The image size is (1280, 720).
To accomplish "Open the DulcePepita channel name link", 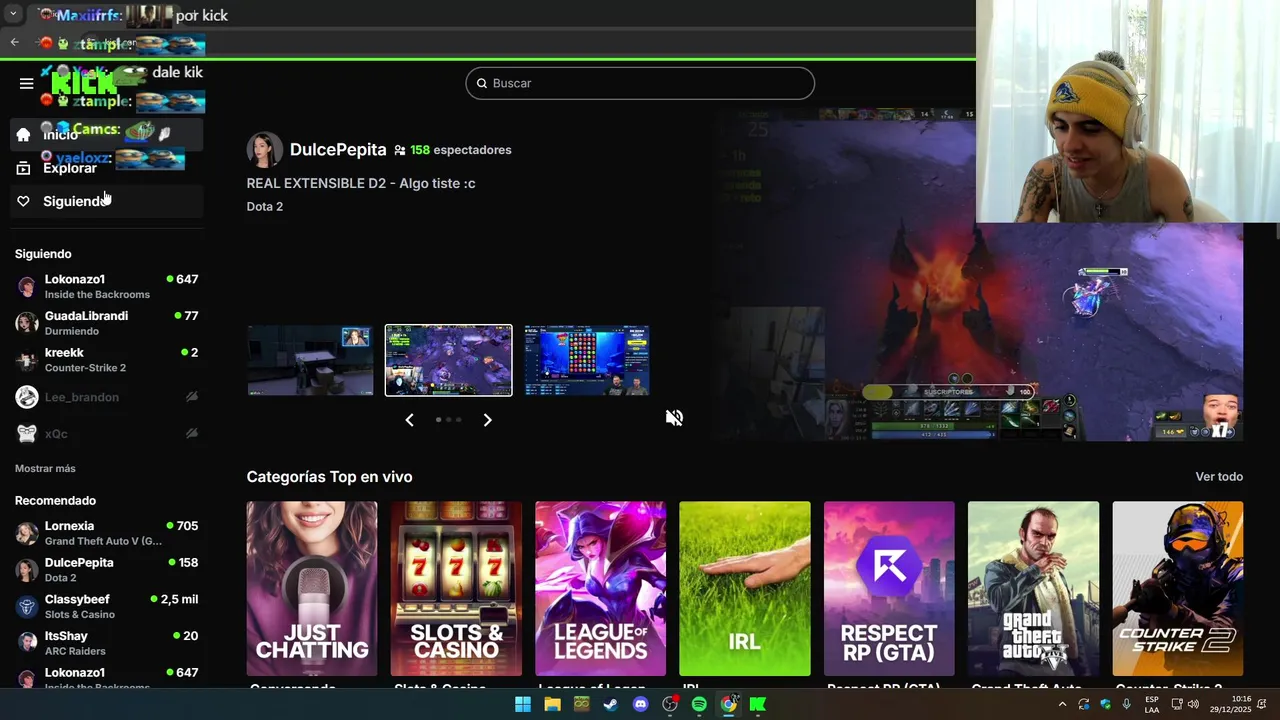I will (338, 150).
